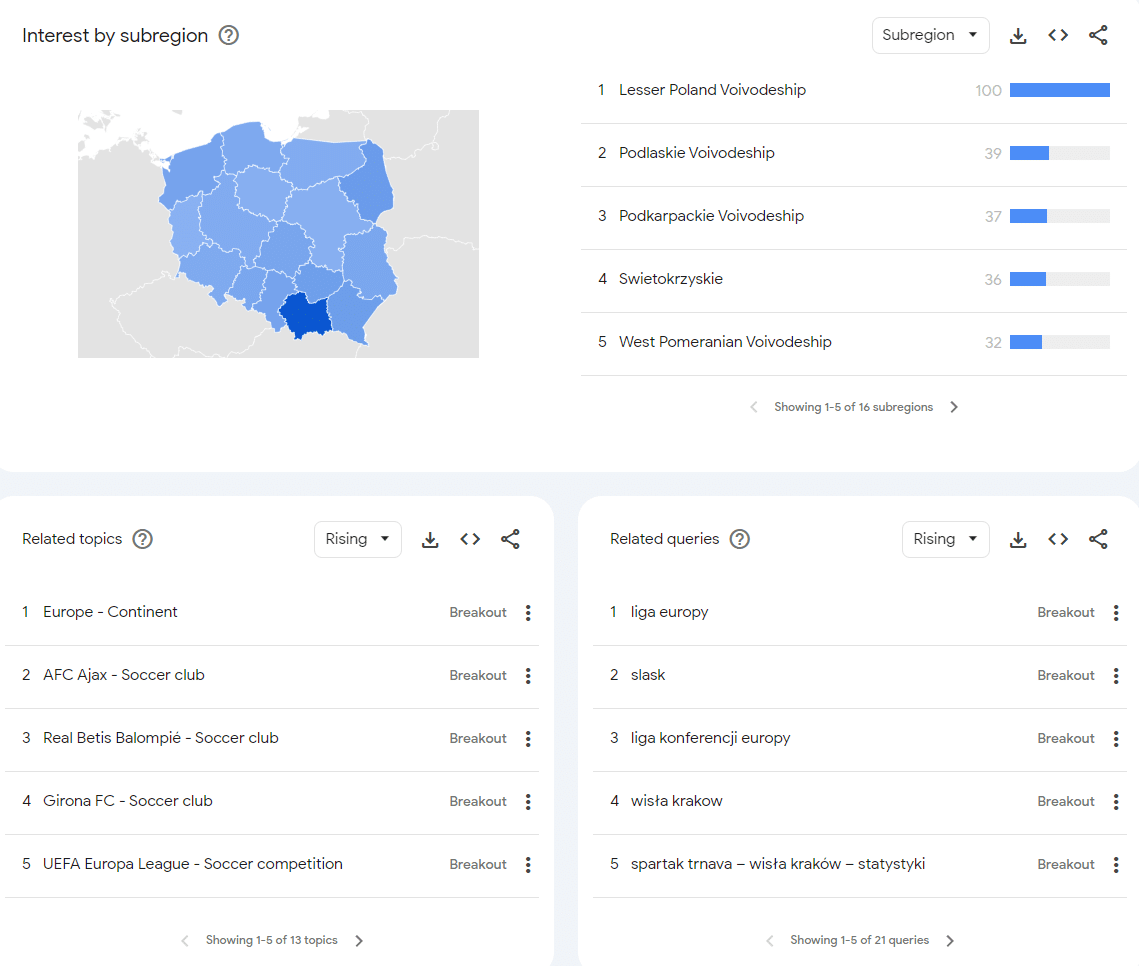Embed the Interest by subregion chart
Screen dimensions: 1139x966
tap(1058, 35)
